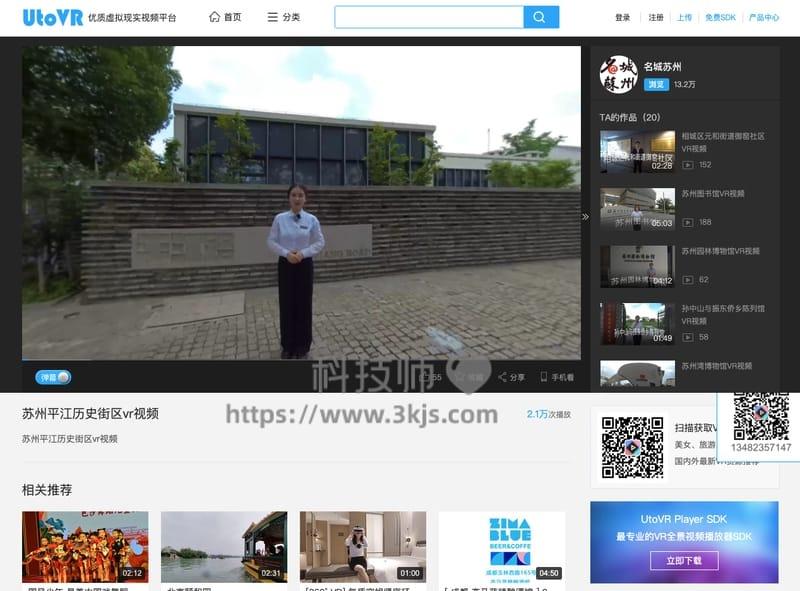Open the 孙中山与振东侨乡陈列馆 thumbnail
Image resolution: width=800 pixels, height=591 pixels.
[x=637, y=324]
